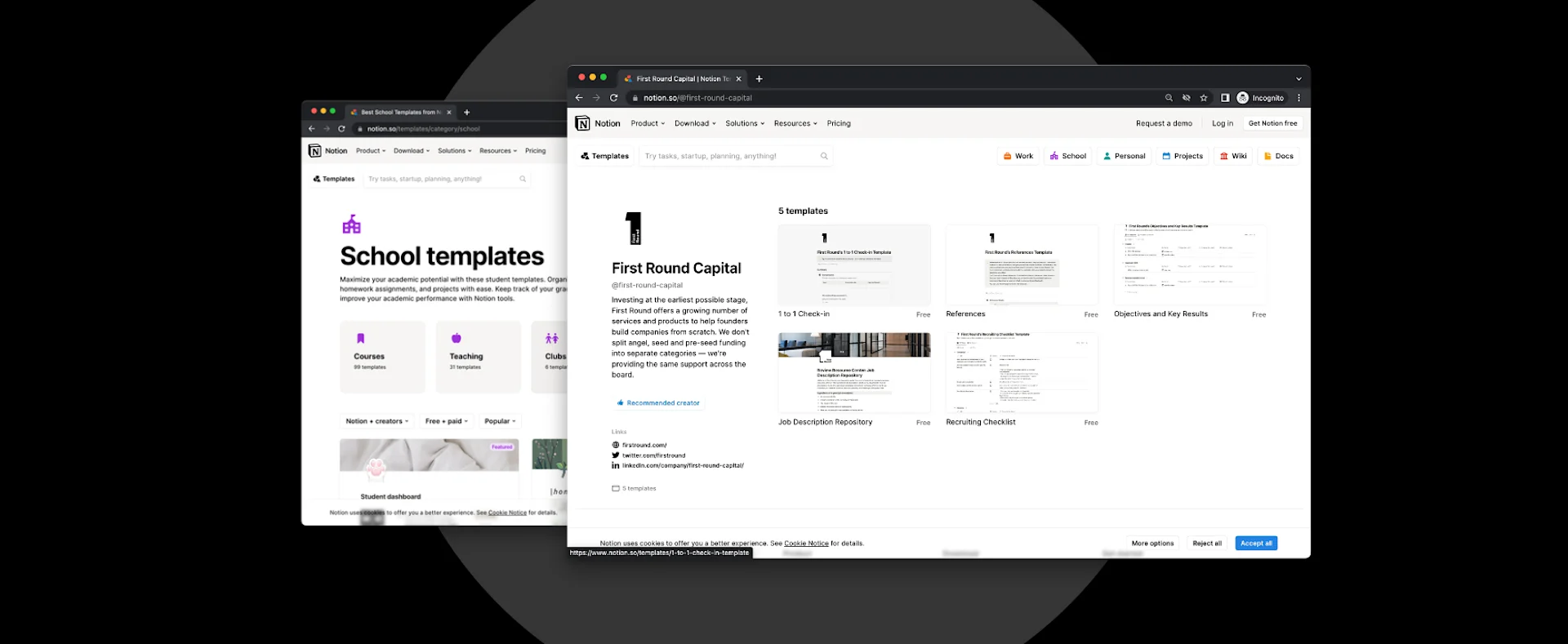Viewport: 1568px width, 644px height.
Task: Reload the First Round Capital page
Action: click(613, 98)
